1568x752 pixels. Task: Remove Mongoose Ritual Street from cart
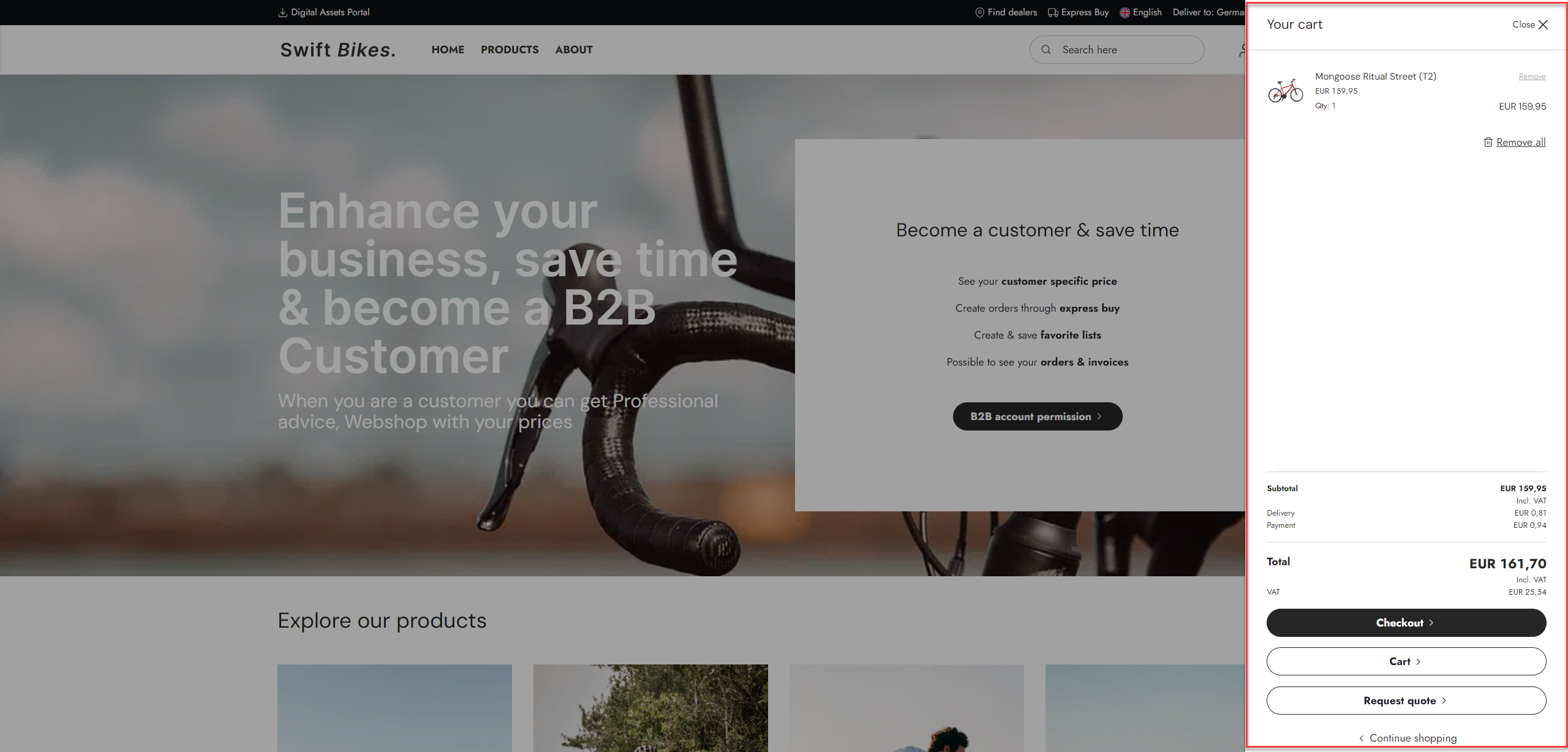point(1532,77)
